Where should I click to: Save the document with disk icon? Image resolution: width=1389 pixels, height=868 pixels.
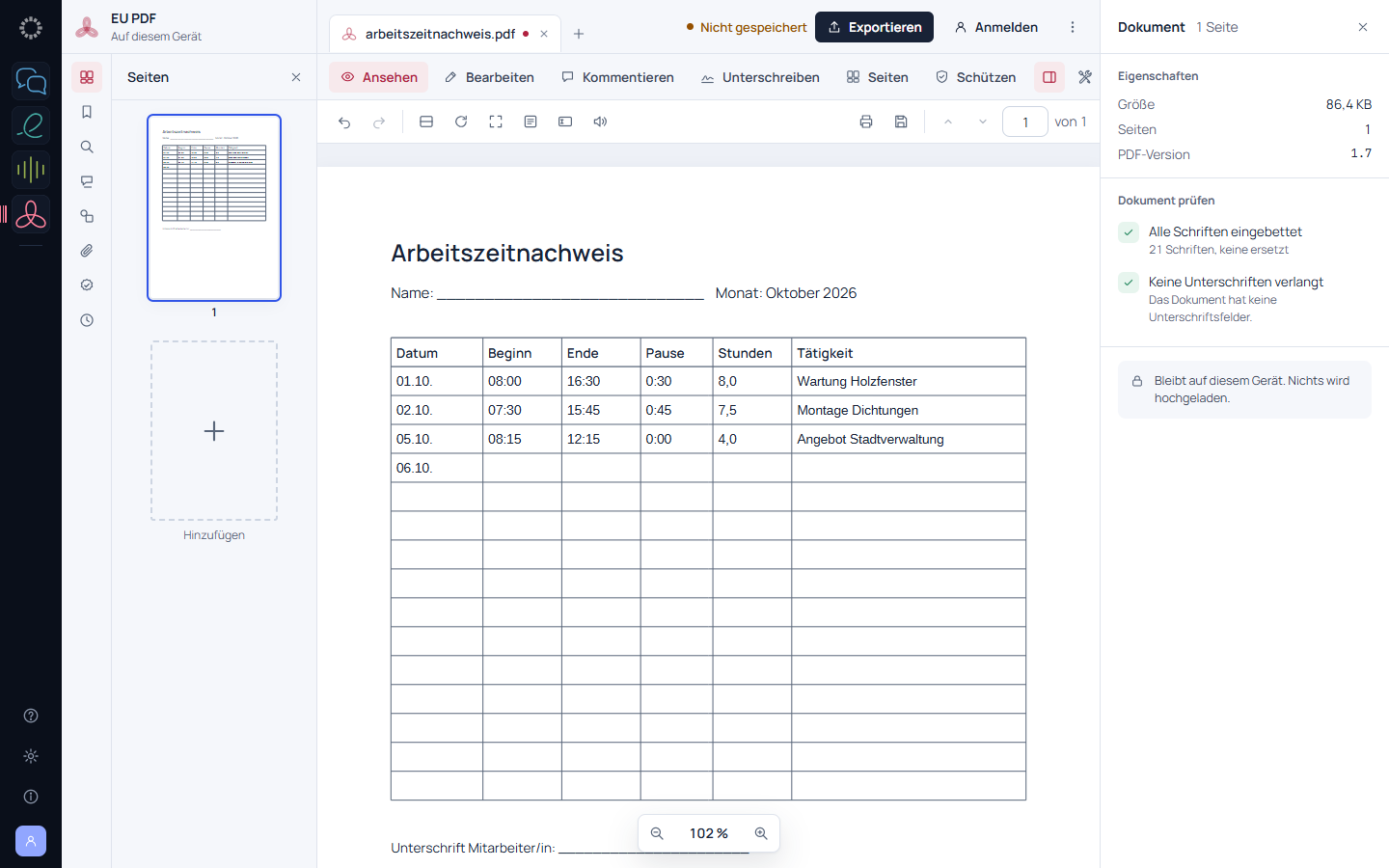[x=901, y=122]
